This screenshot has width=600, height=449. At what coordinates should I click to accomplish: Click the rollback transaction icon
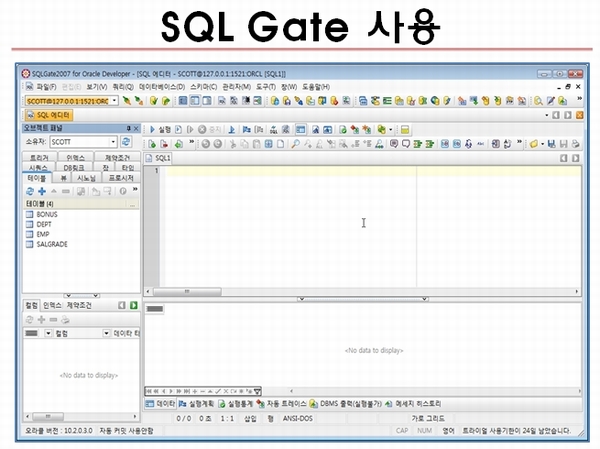coord(166,101)
